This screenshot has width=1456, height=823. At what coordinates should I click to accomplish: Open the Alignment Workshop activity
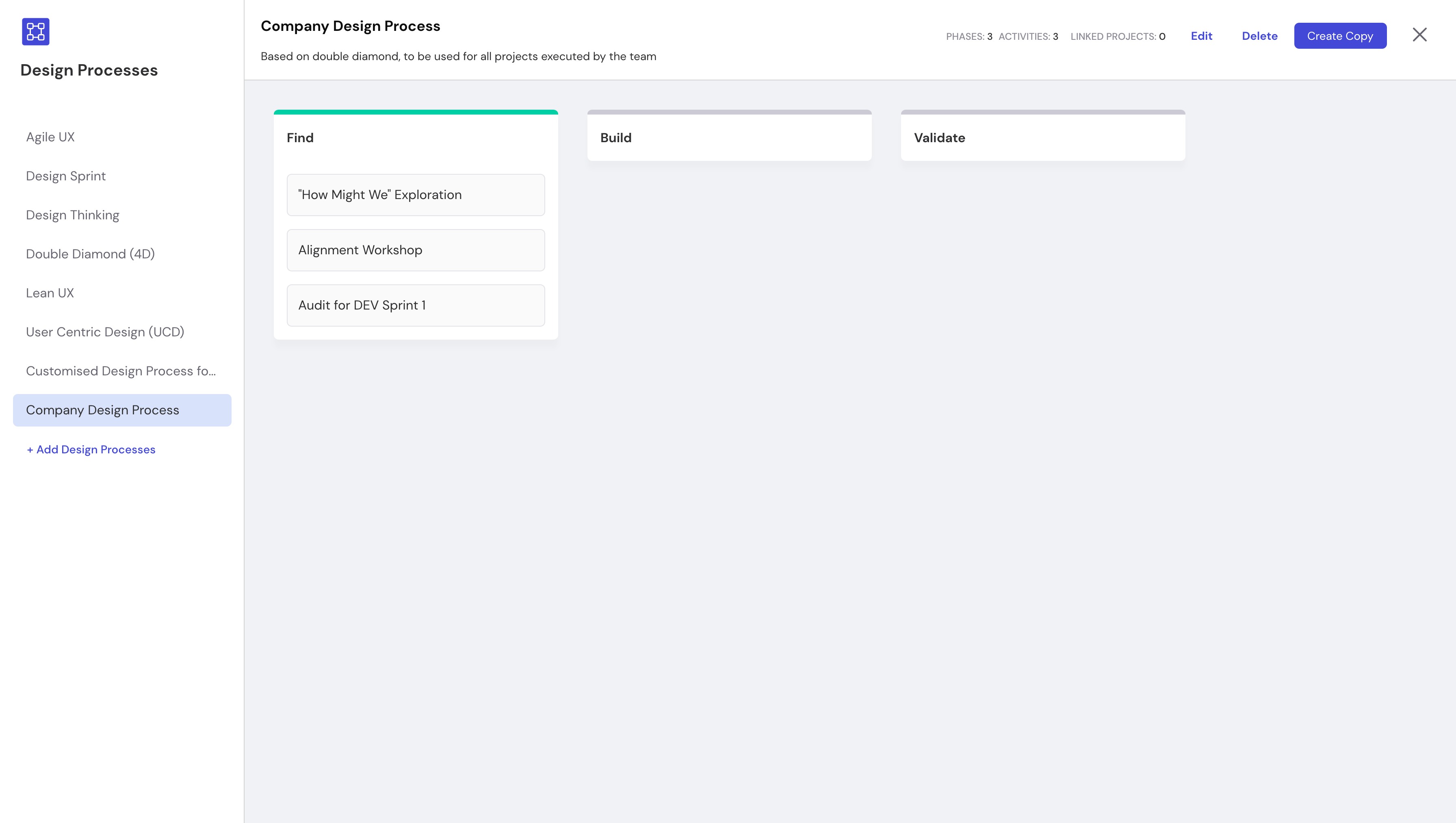416,250
